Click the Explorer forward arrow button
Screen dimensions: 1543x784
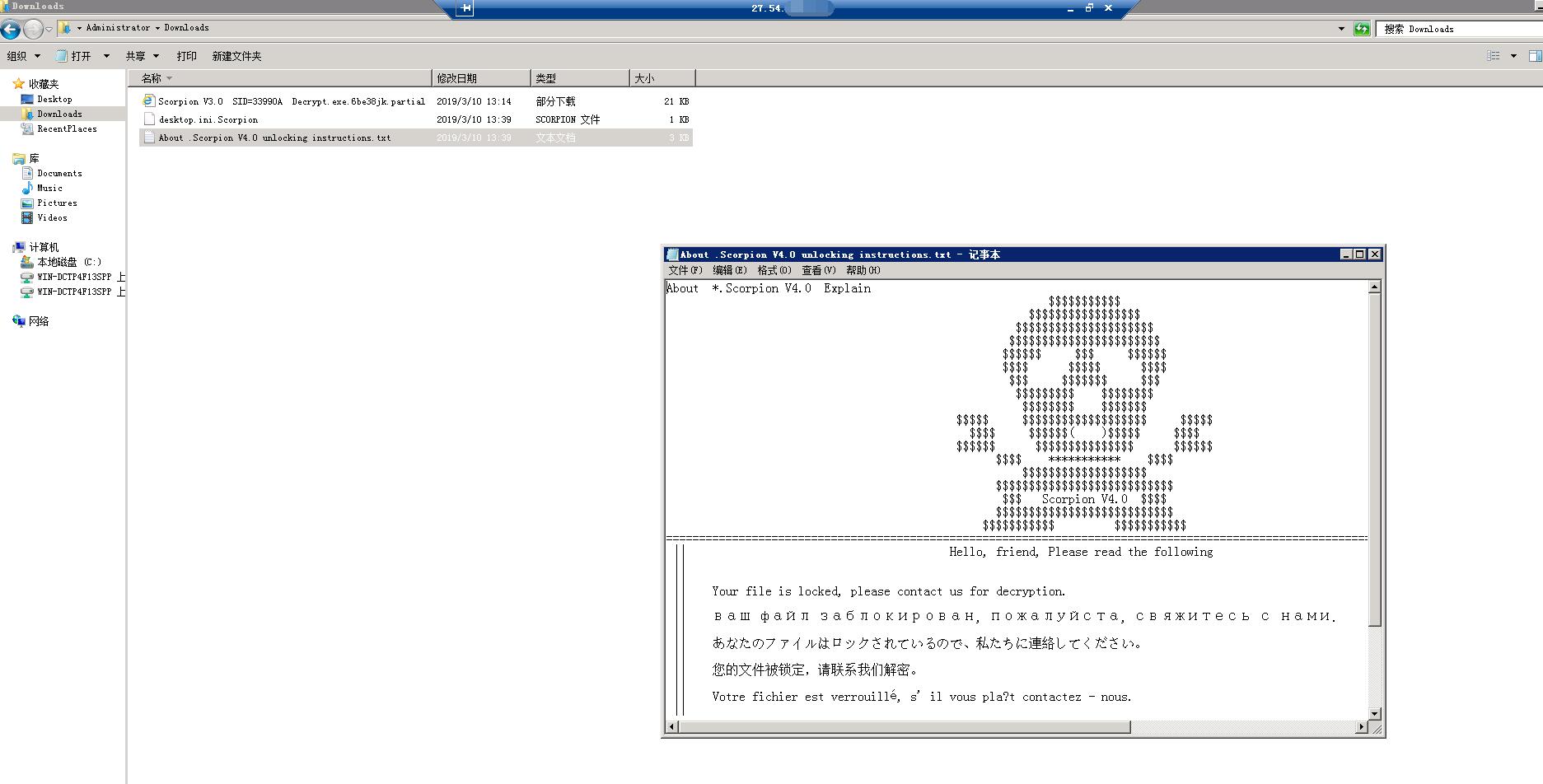pos(32,30)
